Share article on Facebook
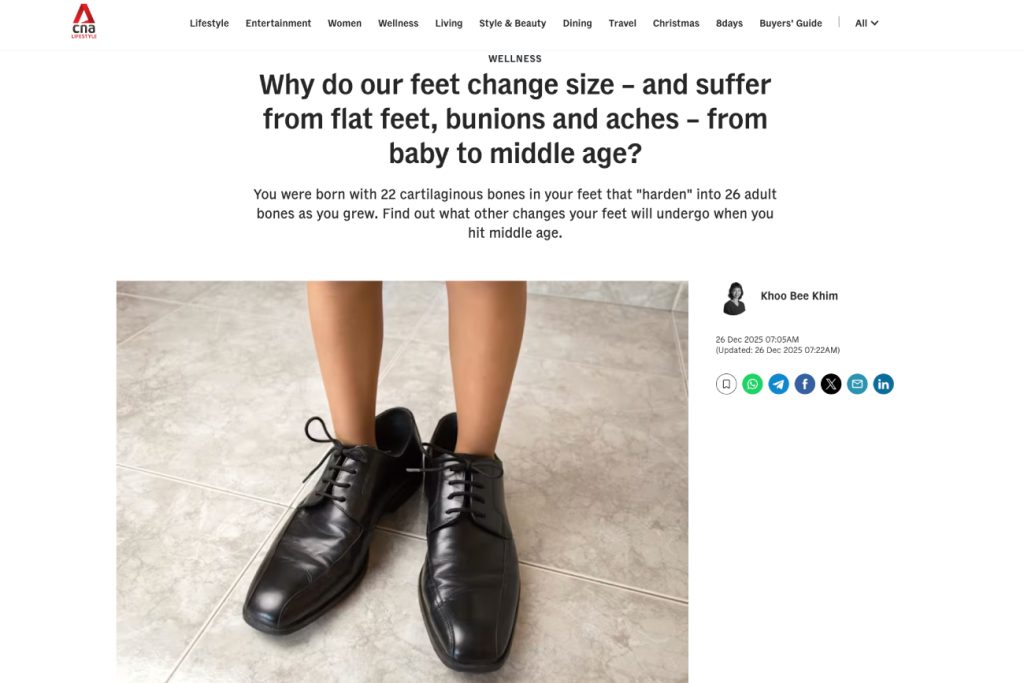The image size is (1024, 683). (x=805, y=384)
